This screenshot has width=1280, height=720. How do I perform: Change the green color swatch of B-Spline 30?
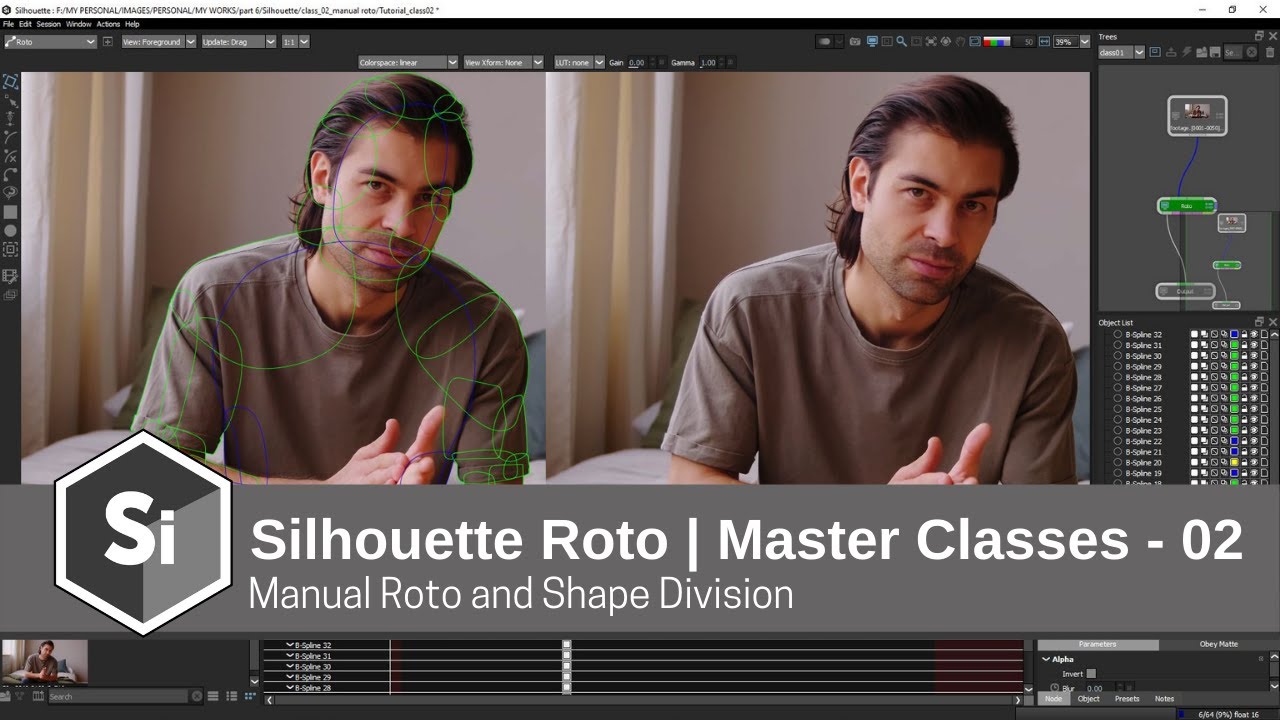[1234, 356]
